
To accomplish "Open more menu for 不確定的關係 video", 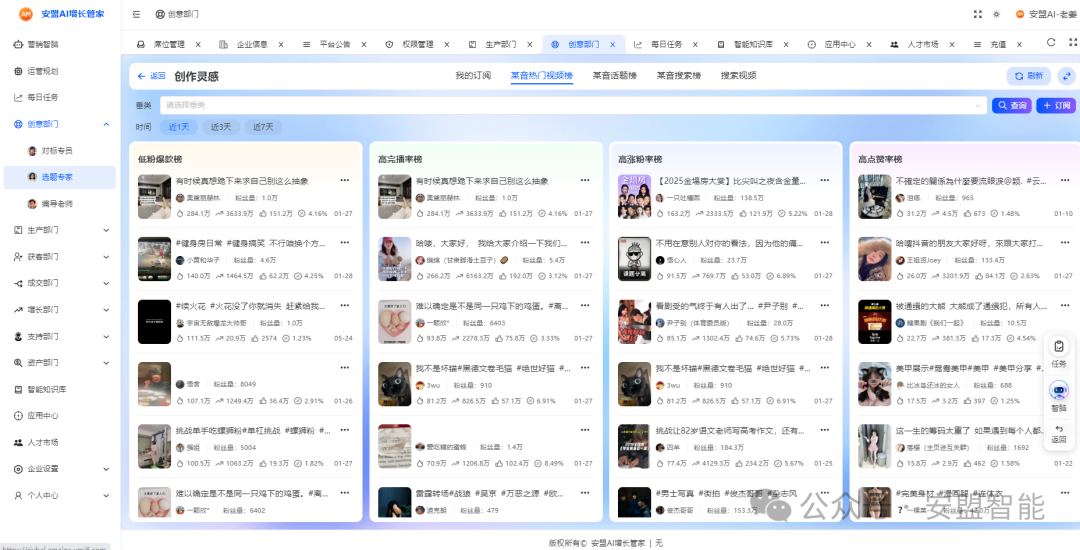I will (x=1065, y=180).
